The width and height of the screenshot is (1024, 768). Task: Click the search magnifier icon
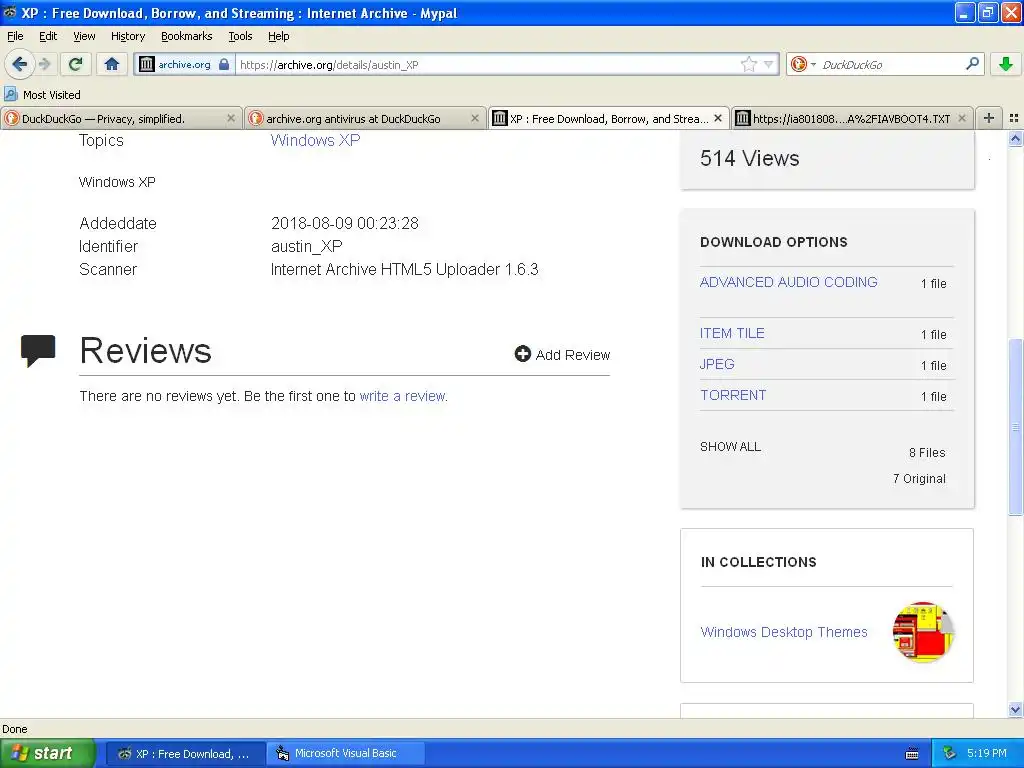pos(972,64)
